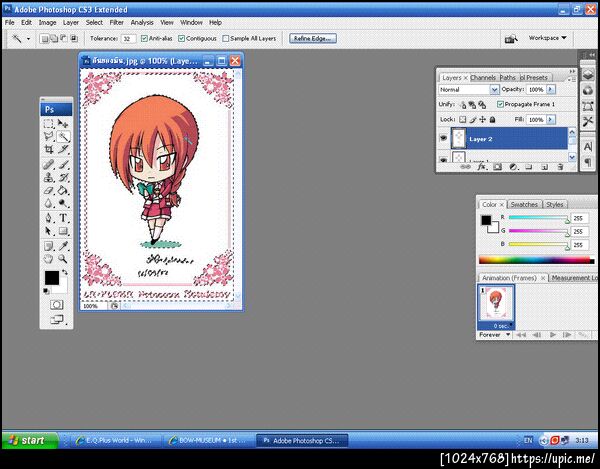This screenshot has width=600, height=469.
Task: Select the Hand tool
Action: [48, 259]
